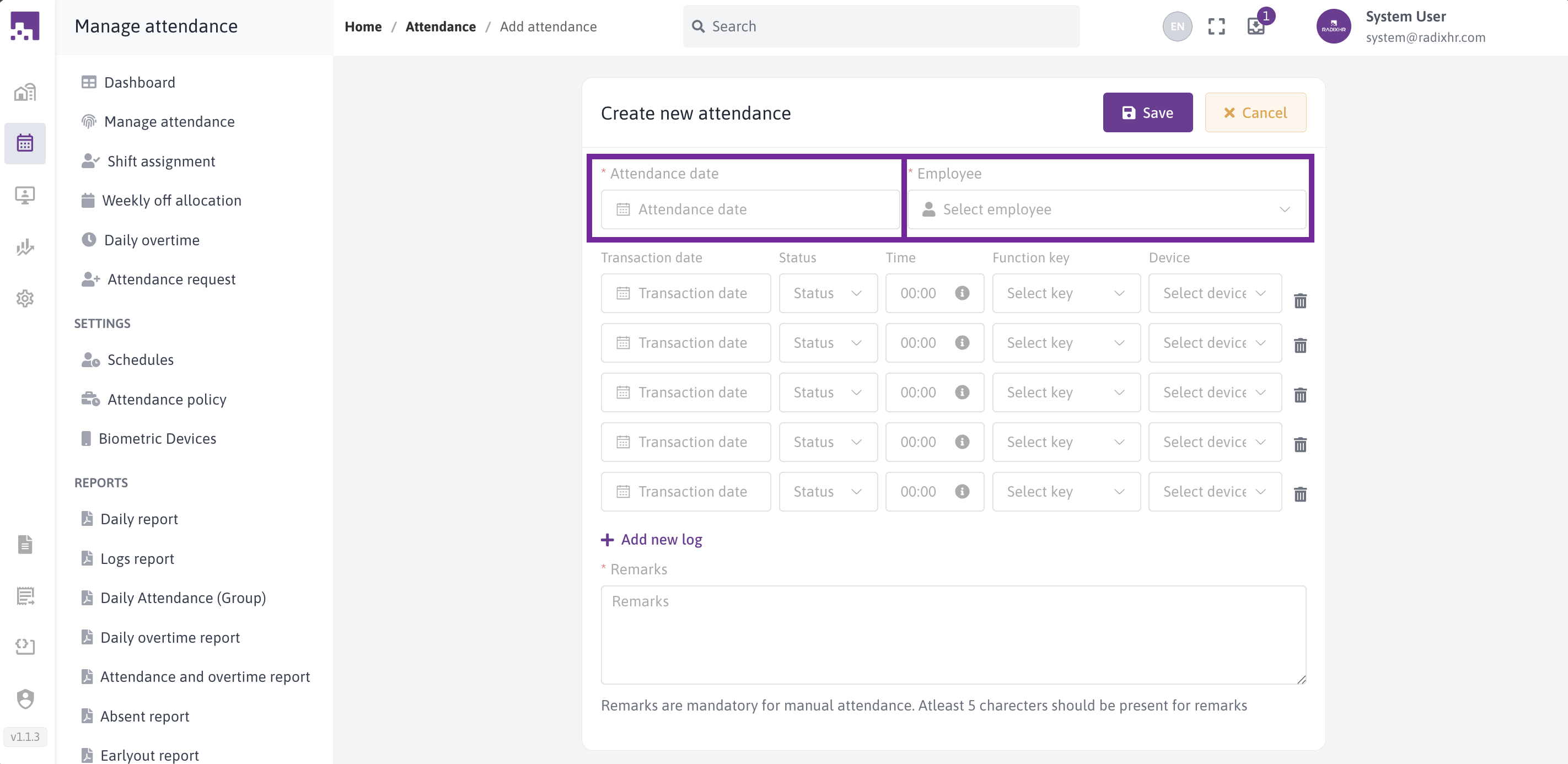The height and width of the screenshot is (764, 1568).
Task: Go to the Attendance breadcrumb
Action: click(441, 26)
